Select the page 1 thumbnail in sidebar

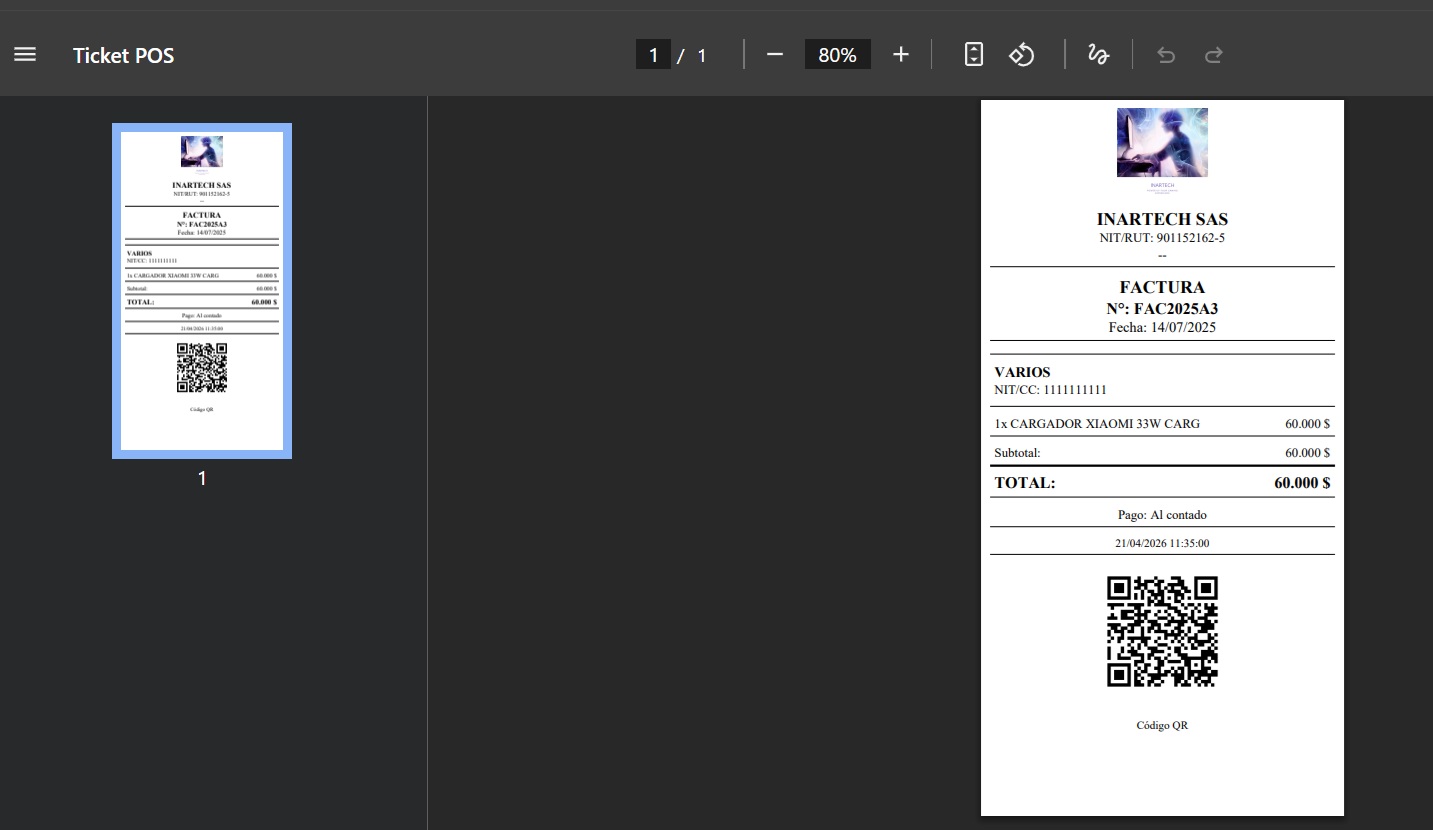coord(202,290)
